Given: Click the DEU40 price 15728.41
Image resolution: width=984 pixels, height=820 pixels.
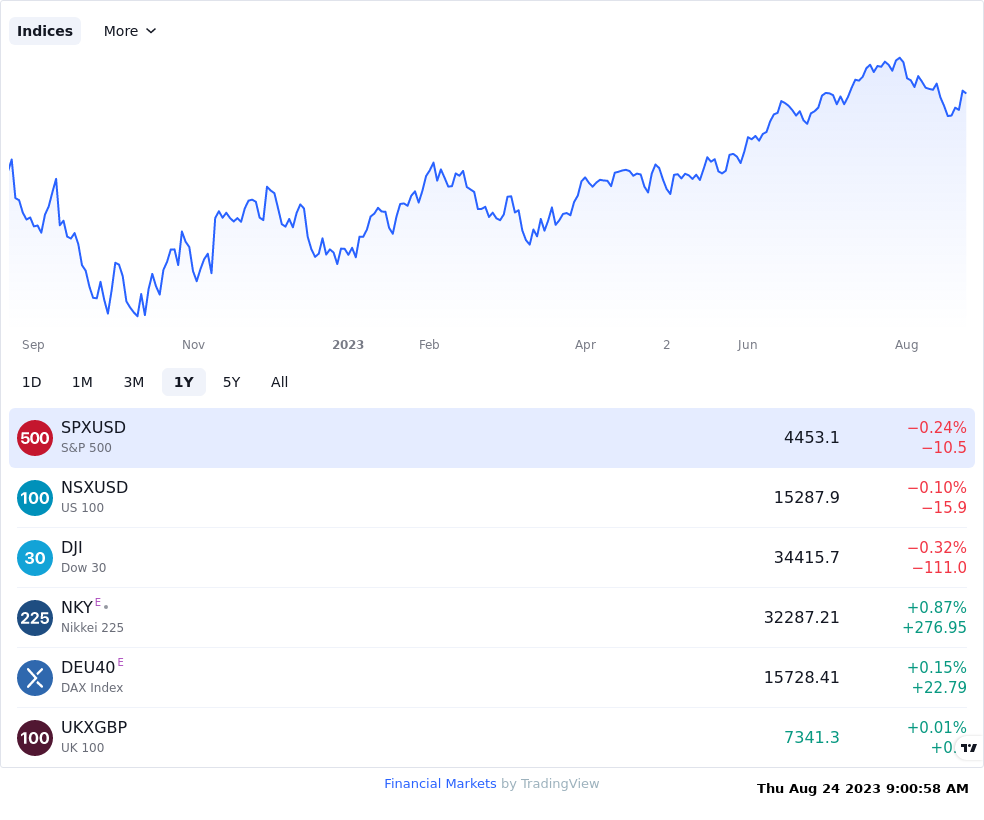Looking at the screenshot, I should pos(801,678).
